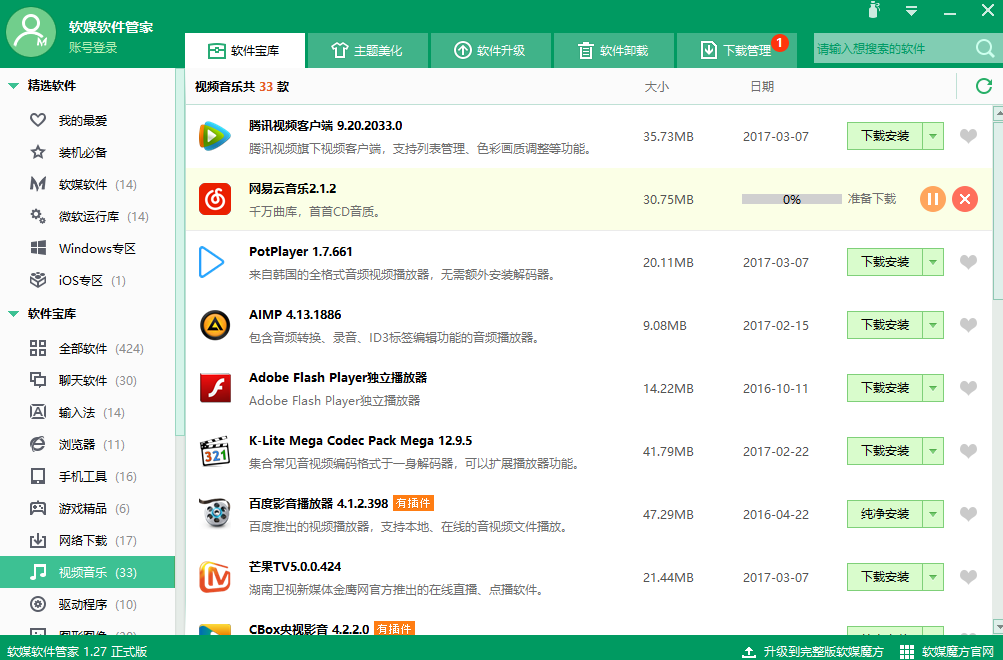Open the 下载管理 tab
Image resolution: width=1003 pixels, height=660 pixels.
click(x=736, y=50)
